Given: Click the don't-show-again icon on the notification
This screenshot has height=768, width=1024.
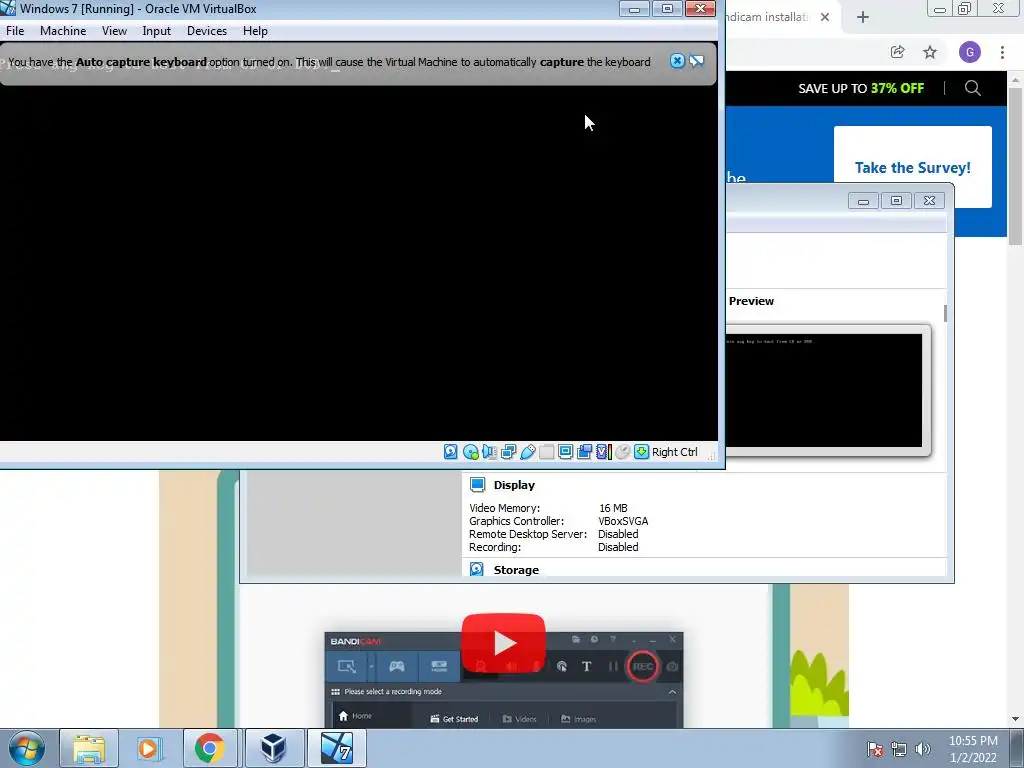Looking at the screenshot, I should click(x=697, y=61).
